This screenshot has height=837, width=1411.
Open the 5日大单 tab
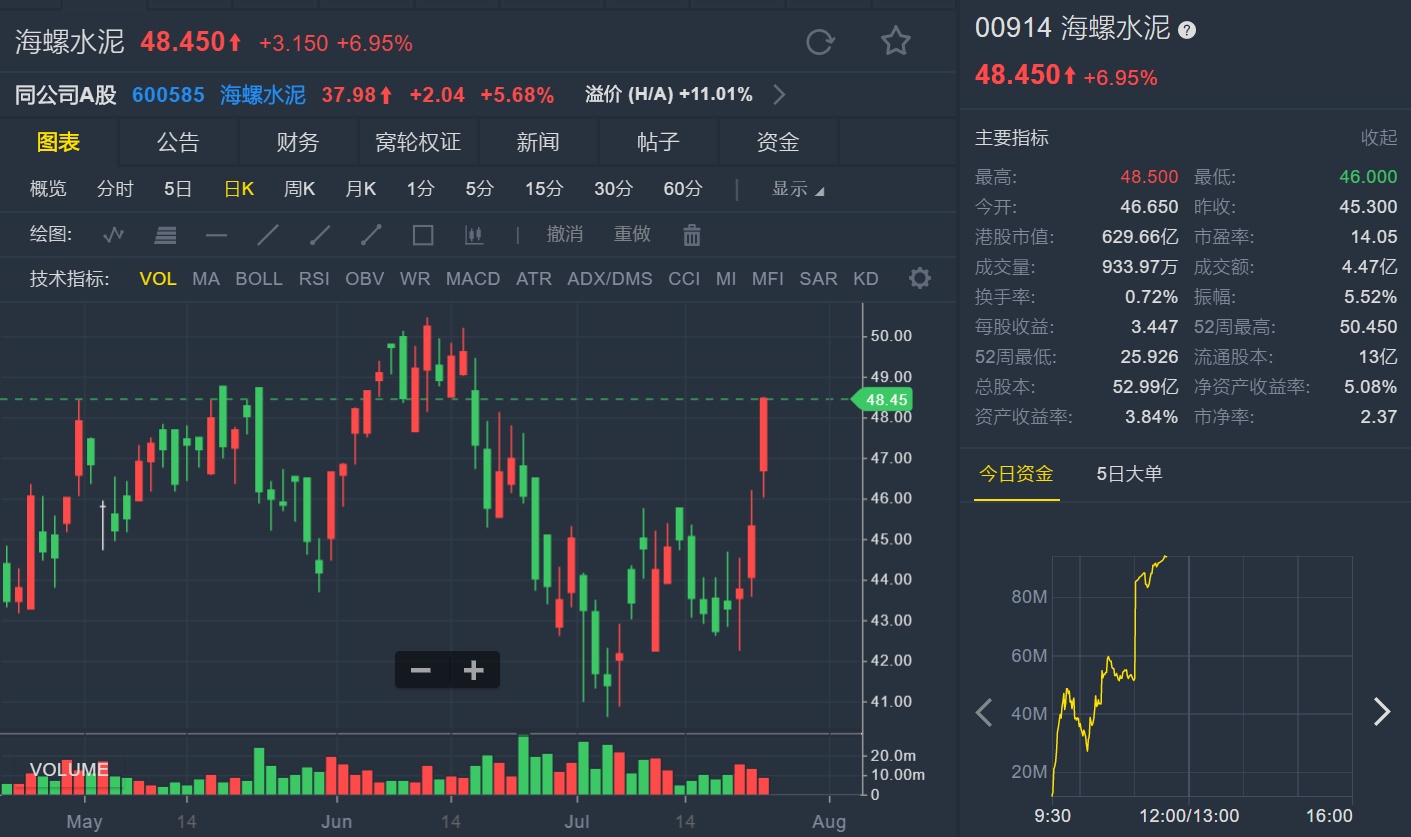(1129, 474)
